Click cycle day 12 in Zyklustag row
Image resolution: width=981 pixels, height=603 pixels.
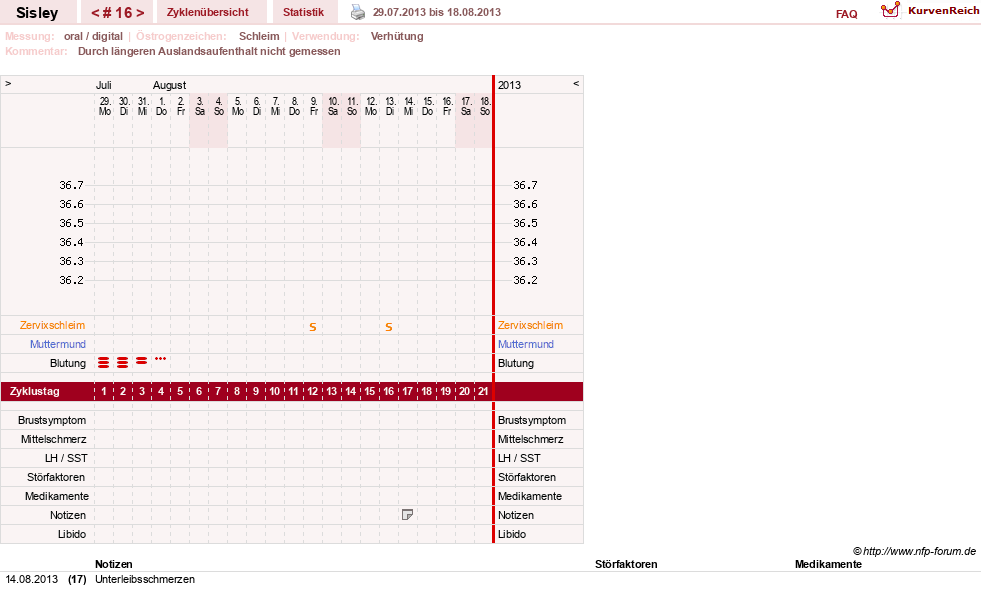pyautogui.click(x=313, y=391)
